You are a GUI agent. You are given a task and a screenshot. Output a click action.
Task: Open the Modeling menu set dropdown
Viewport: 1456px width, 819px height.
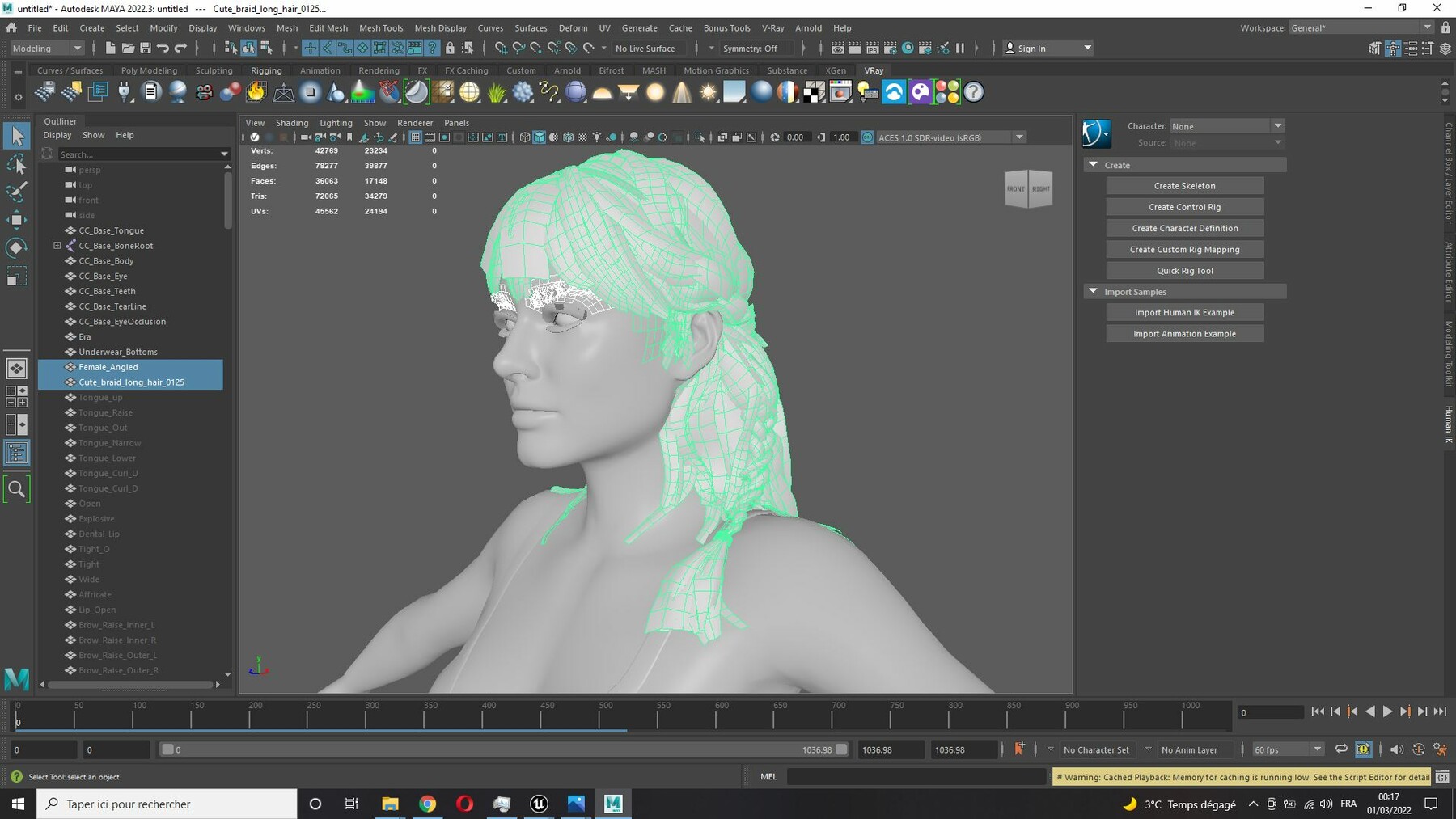pyautogui.click(x=46, y=49)
